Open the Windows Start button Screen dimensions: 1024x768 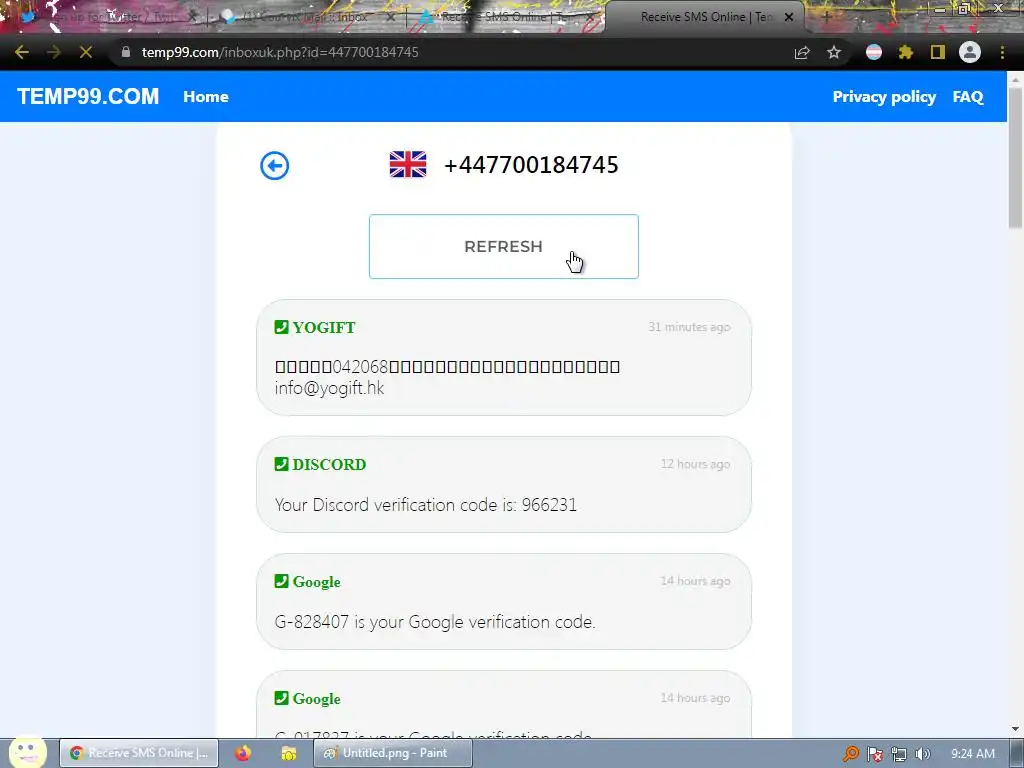coord(27,752)
